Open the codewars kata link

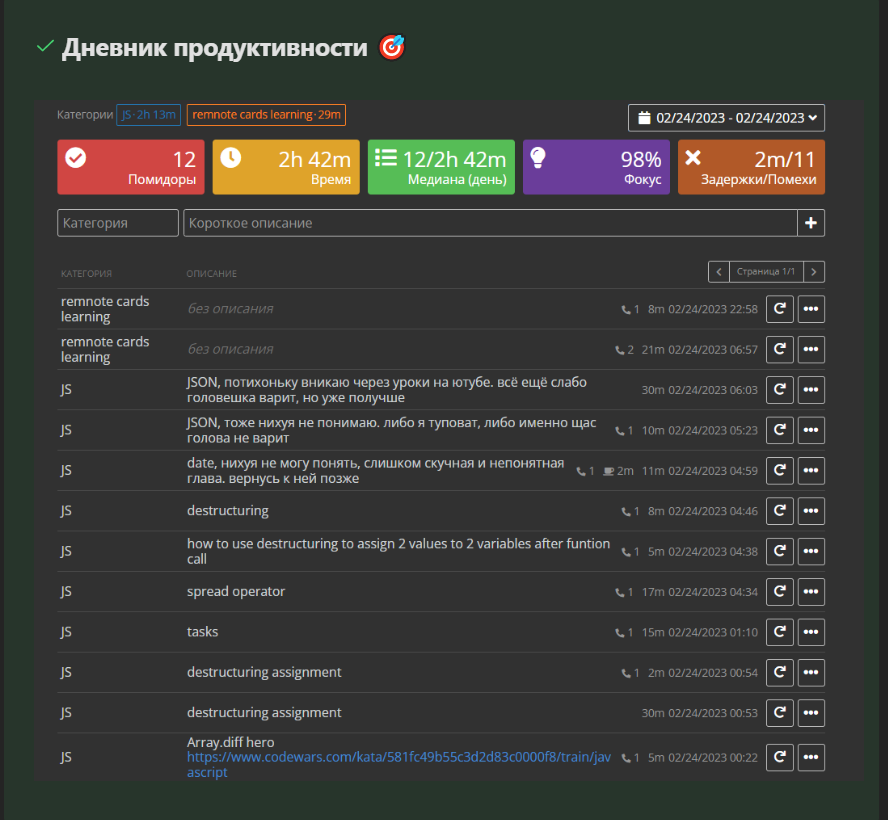(x=398, y=765)
